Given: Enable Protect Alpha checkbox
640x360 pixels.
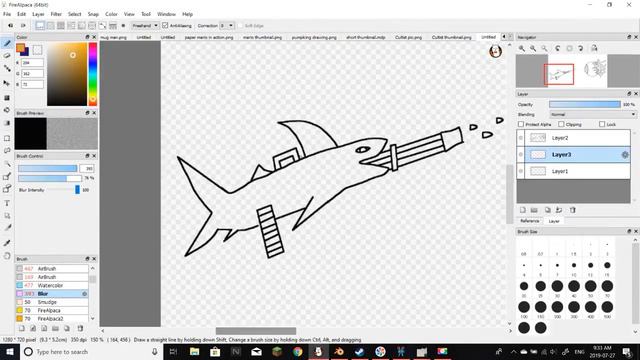Looking at the screenshot, I should [x=521, y=124].
